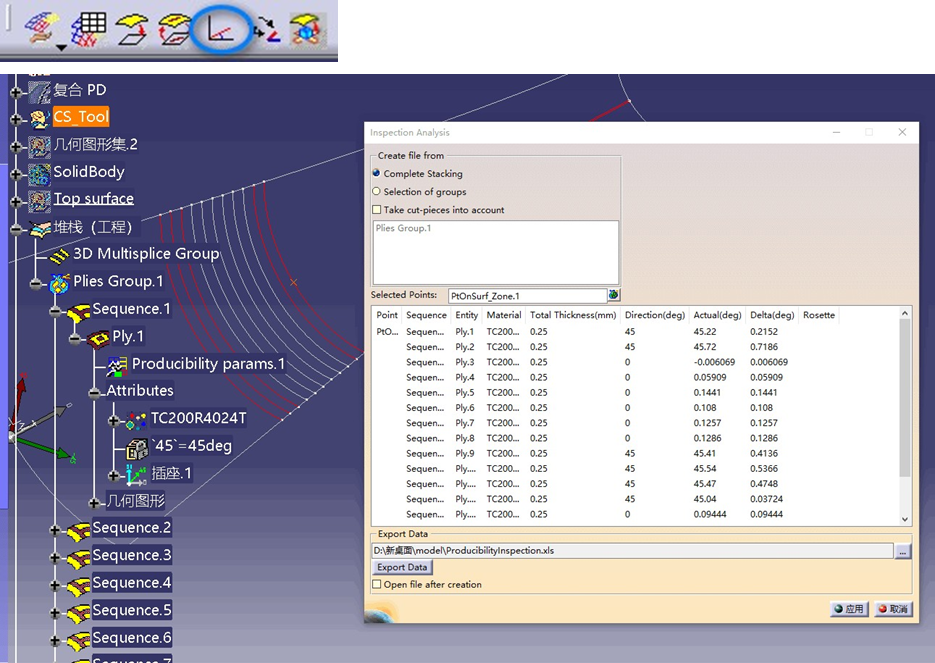Select the Ply.3 row in the table
935x663 pixels.
[x=635, y=362]
